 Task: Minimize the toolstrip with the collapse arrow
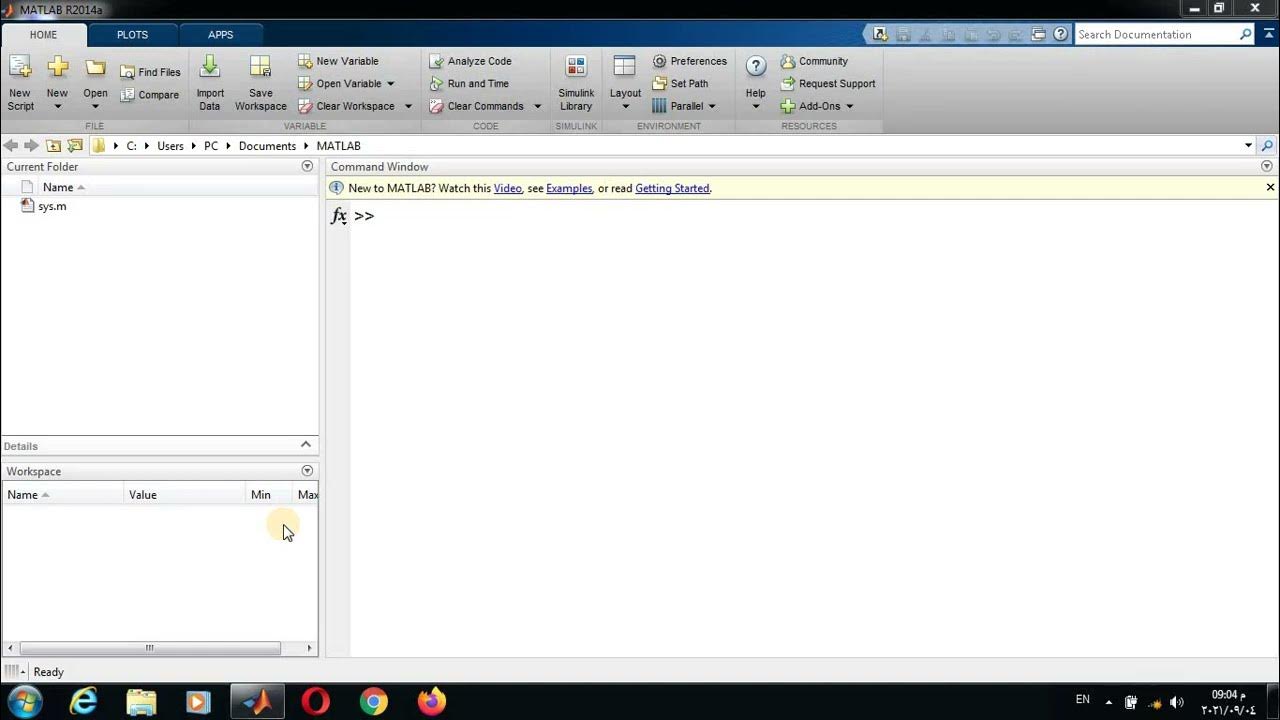(x=1268, y=34)
